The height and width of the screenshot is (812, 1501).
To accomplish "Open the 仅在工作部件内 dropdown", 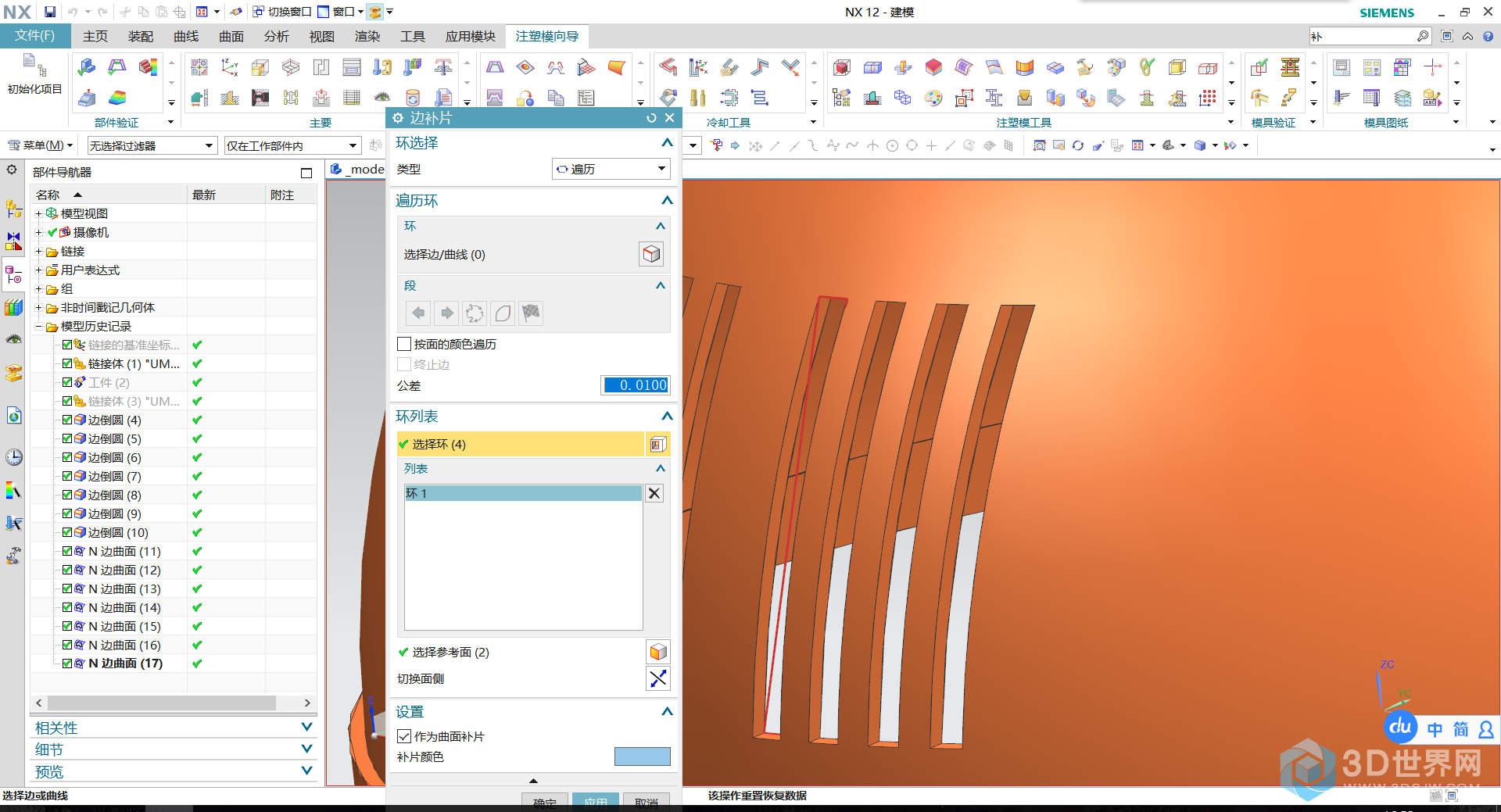I will [292, 145].
